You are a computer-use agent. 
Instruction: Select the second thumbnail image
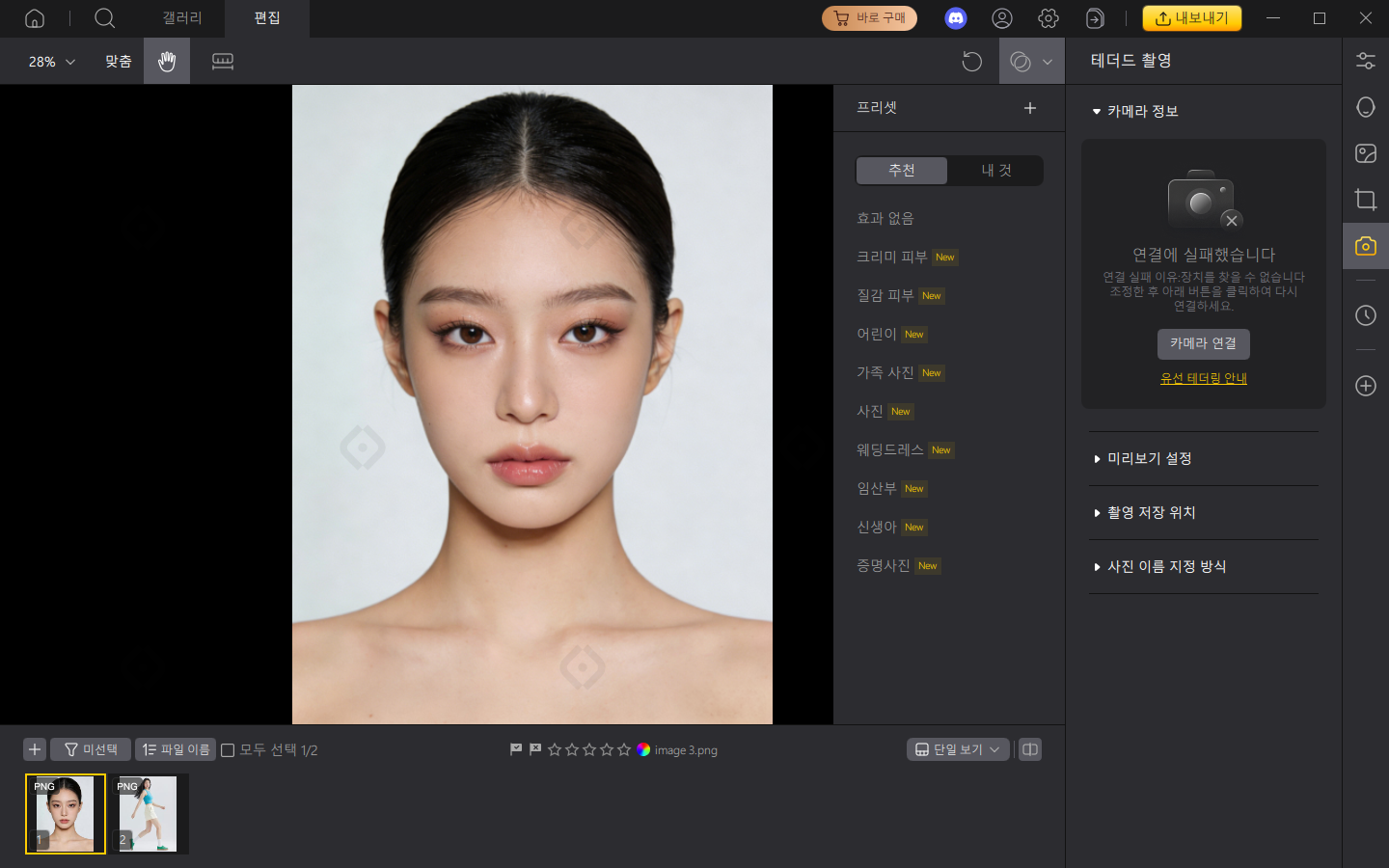(148, 813)
